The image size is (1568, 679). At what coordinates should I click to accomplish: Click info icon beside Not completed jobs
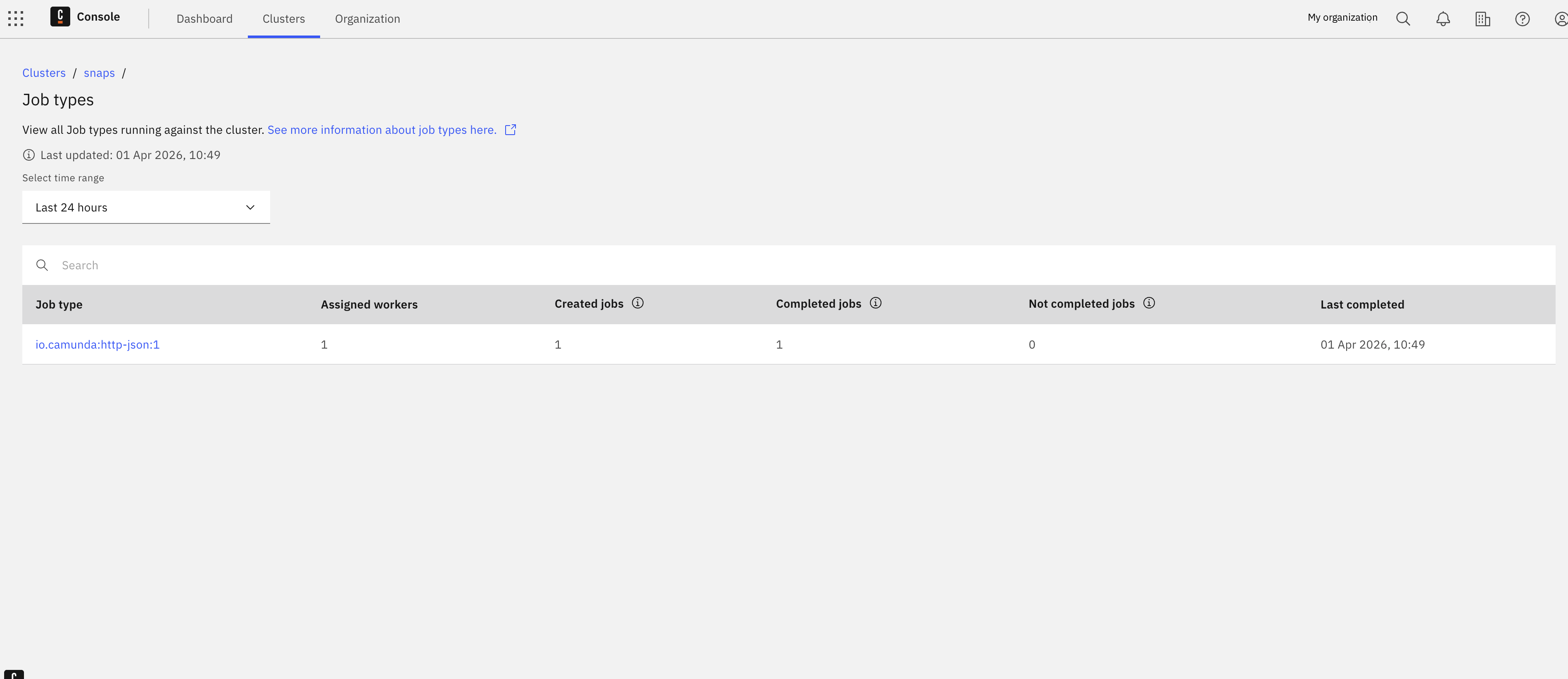[1149, 303]
